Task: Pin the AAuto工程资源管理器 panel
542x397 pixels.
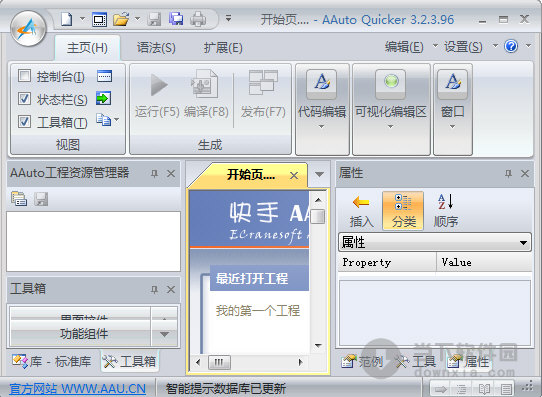Action: pyautogui.click(x=154, y=173)
